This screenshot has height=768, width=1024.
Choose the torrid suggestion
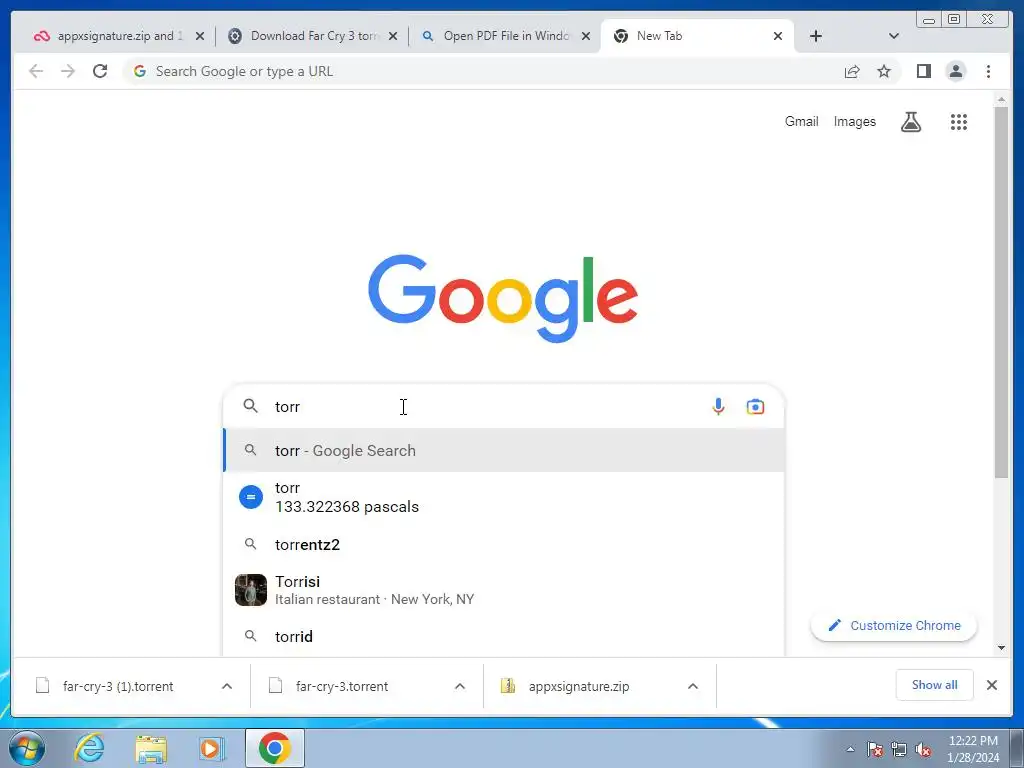pyautogui.click(x=504, y=636)
